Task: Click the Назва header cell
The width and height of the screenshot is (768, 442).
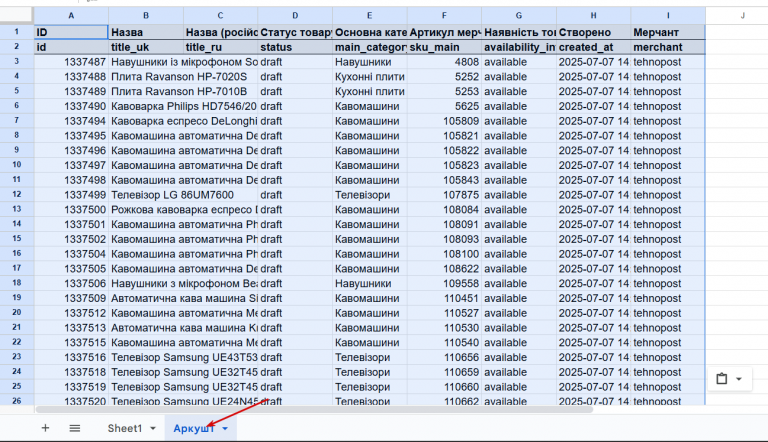Action: (146, 32)
